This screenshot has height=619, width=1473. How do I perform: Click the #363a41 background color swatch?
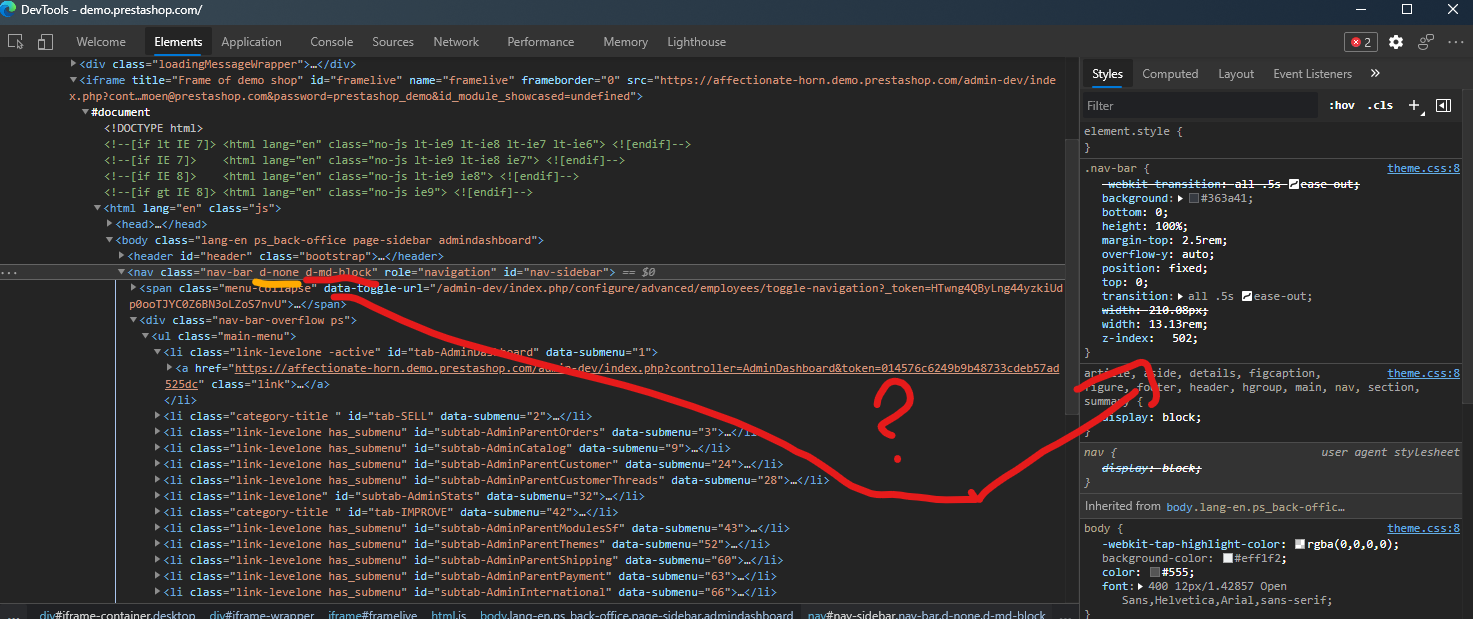tap(1194, 197)
